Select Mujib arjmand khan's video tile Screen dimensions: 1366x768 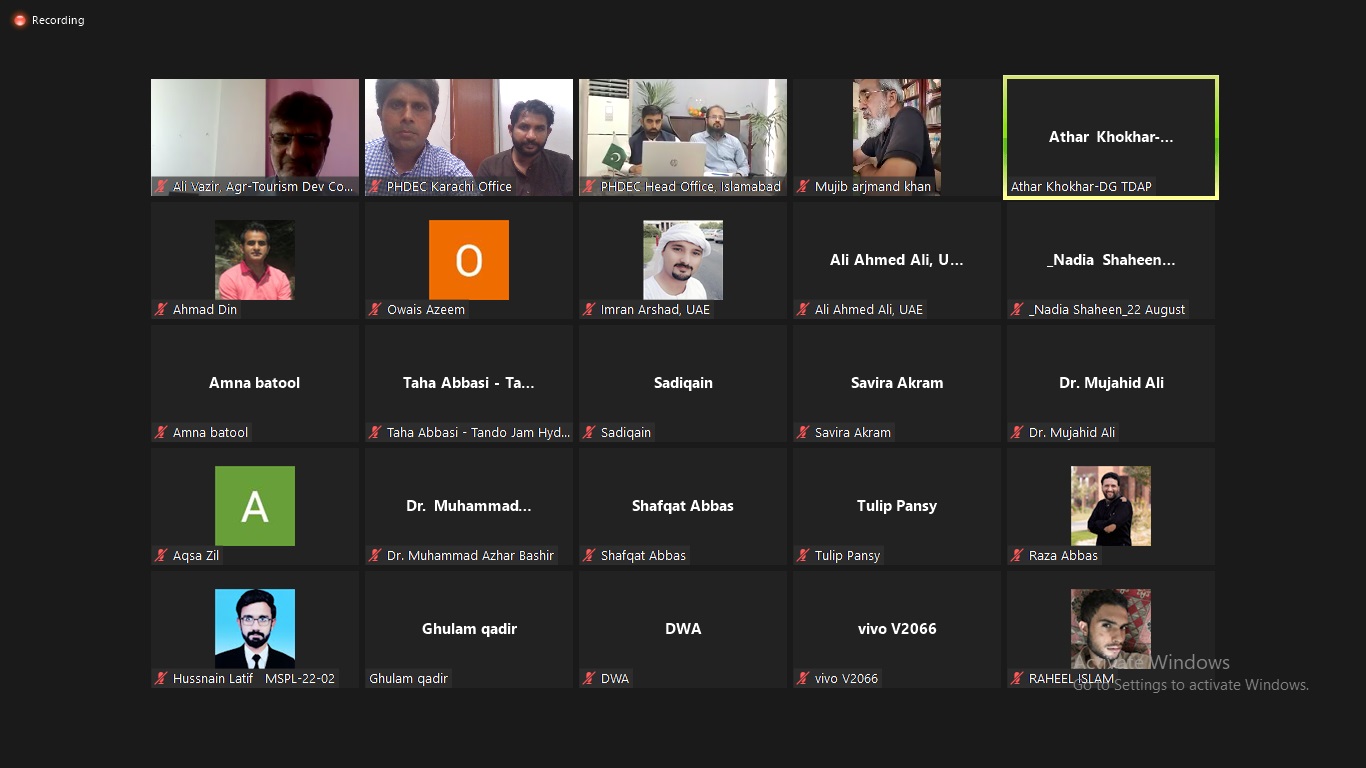[896, 130]
